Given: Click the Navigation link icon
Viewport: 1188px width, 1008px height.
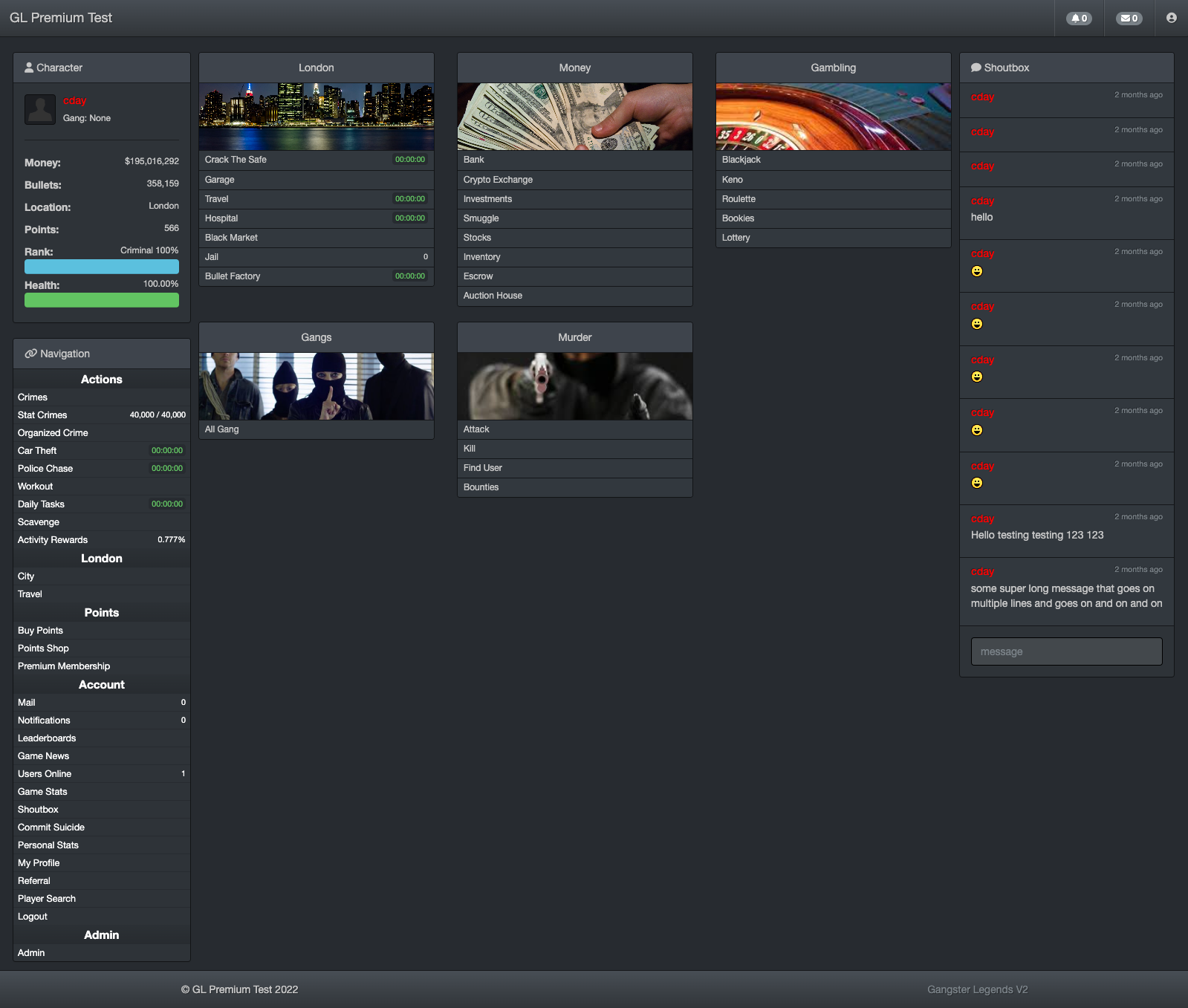Looking at the screenshot, I should coord(30,354).
